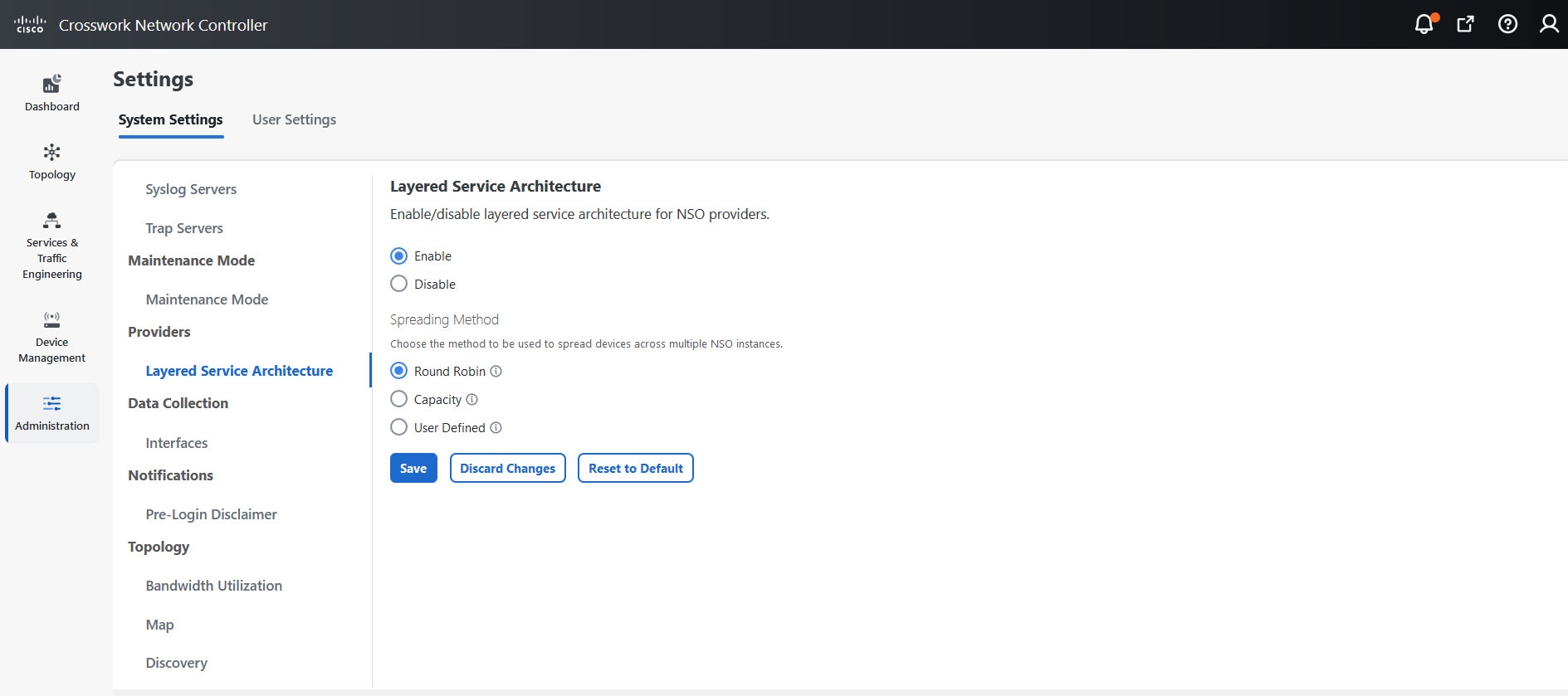Open the user profile icon
This screenshot has width=1568, height=696.
tap(1549, 24)
